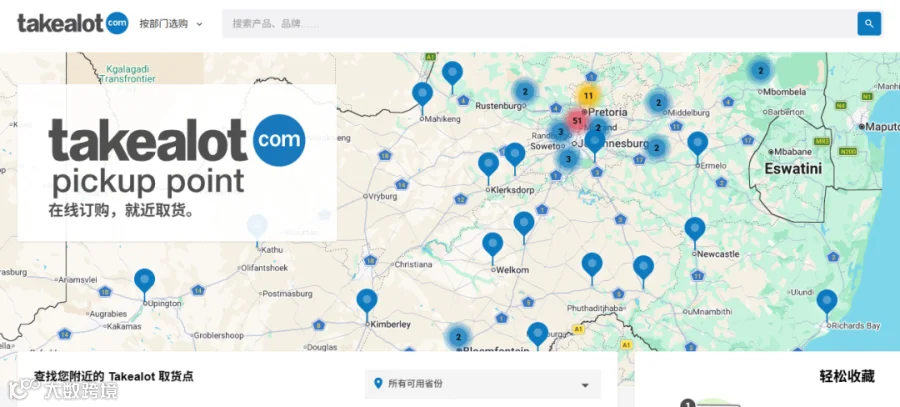900x407 pixels.
Task: Click the large takealot.com pickup point logo
Action: (177, 155)
